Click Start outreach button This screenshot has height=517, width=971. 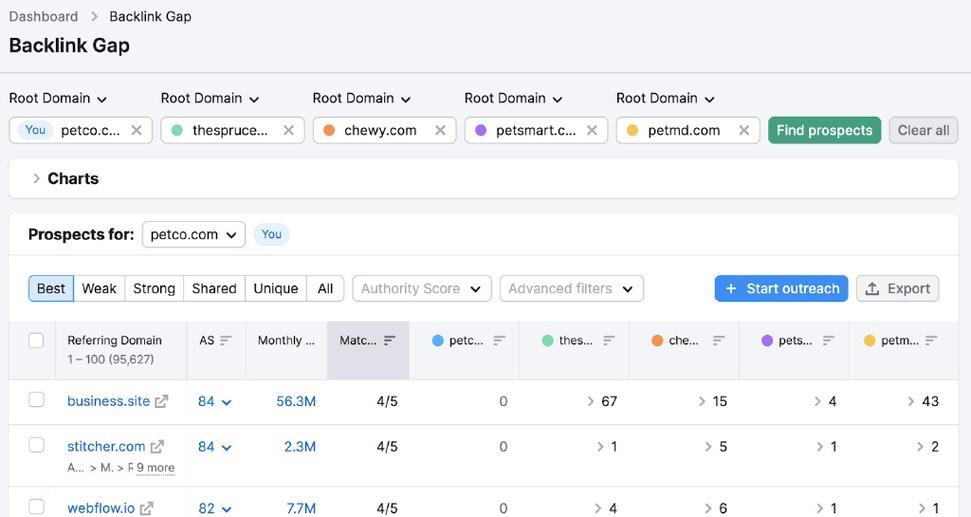point(781,289)
